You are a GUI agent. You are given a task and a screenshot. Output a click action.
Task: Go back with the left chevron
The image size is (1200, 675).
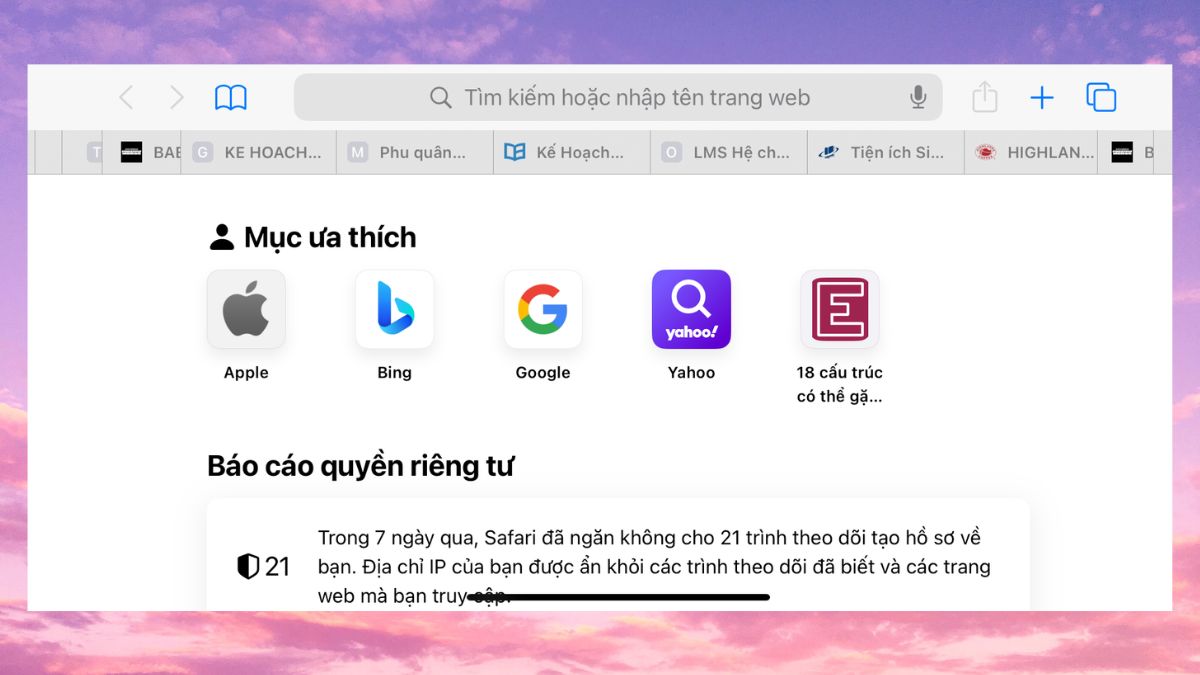pos(126,97)
